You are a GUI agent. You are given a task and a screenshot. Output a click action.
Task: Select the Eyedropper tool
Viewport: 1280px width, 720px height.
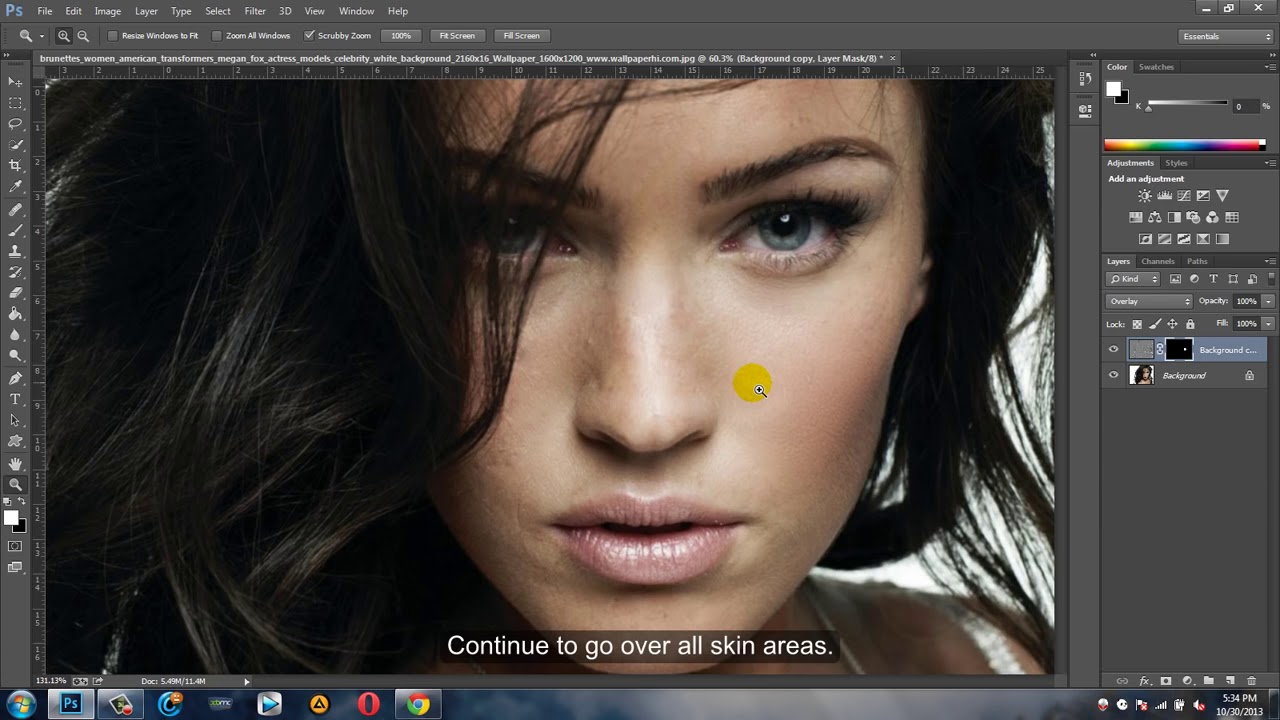pos(15,187)
